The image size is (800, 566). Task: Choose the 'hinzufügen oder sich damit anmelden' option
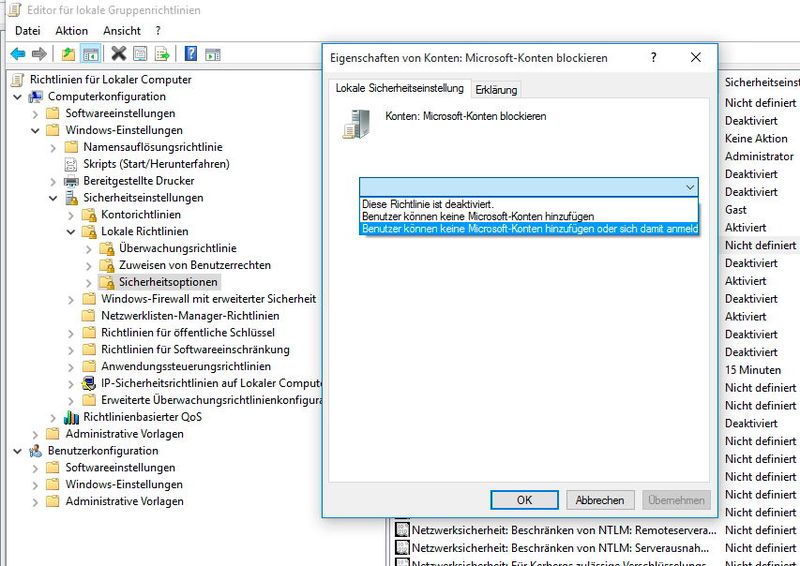point(529,228)
